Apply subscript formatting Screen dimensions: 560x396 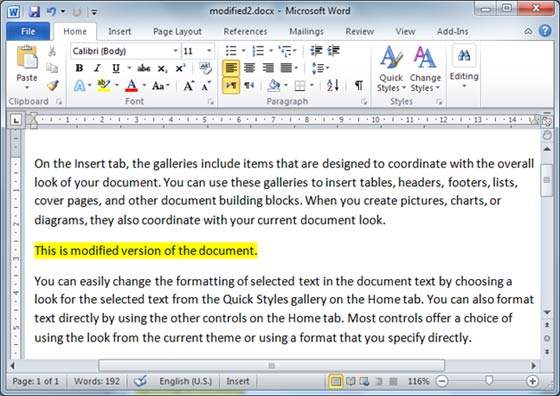tap(162, 68)
